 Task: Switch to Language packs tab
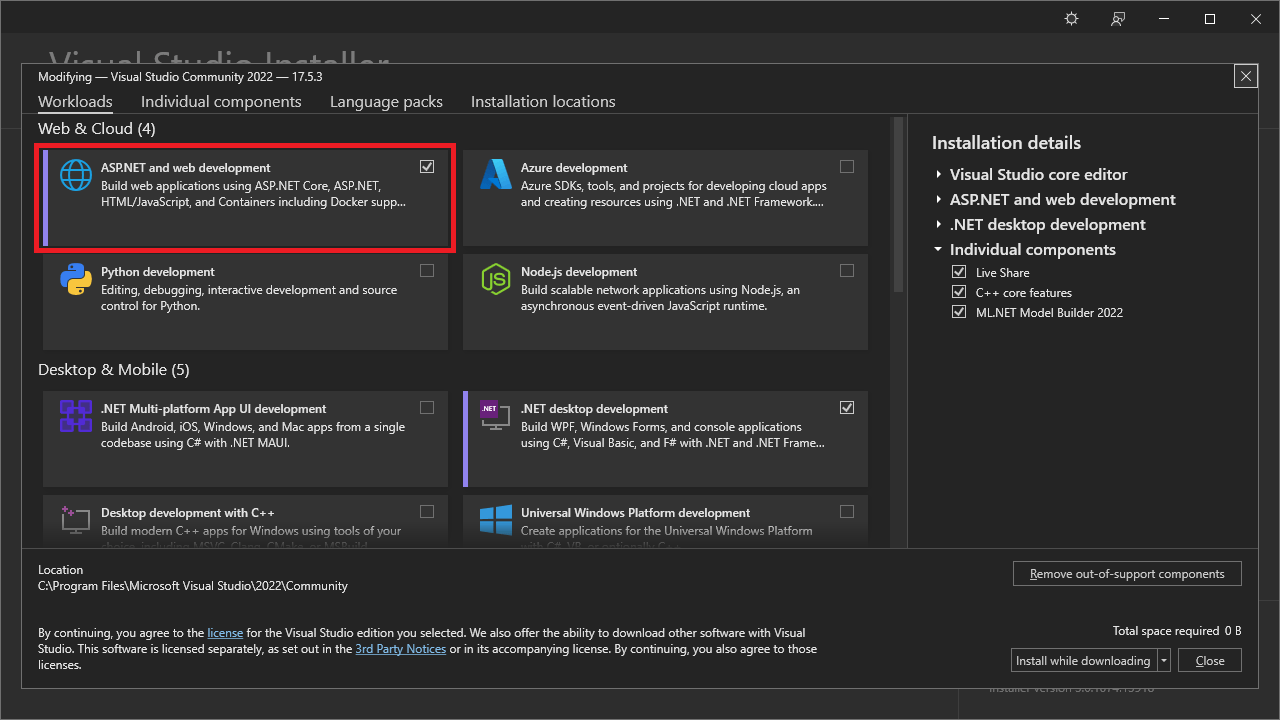386,101
